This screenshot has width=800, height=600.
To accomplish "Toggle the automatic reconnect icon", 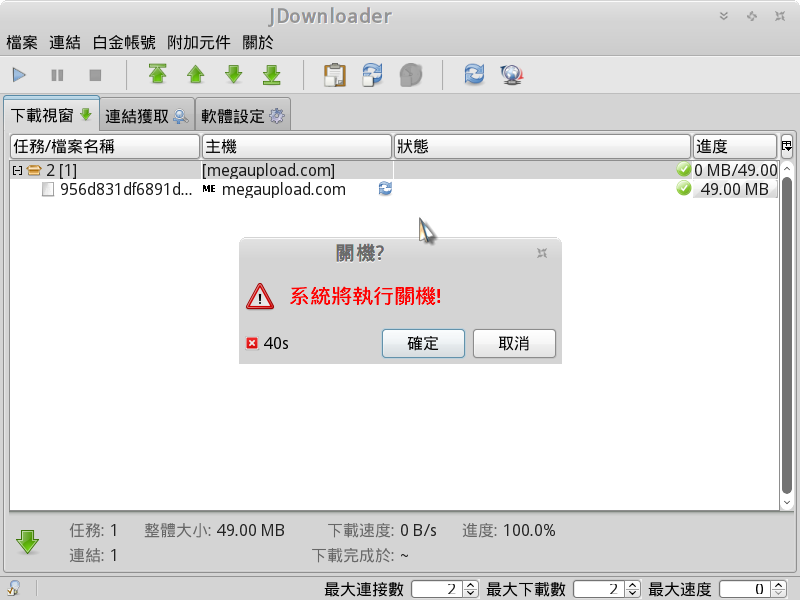I will (372, 74).
